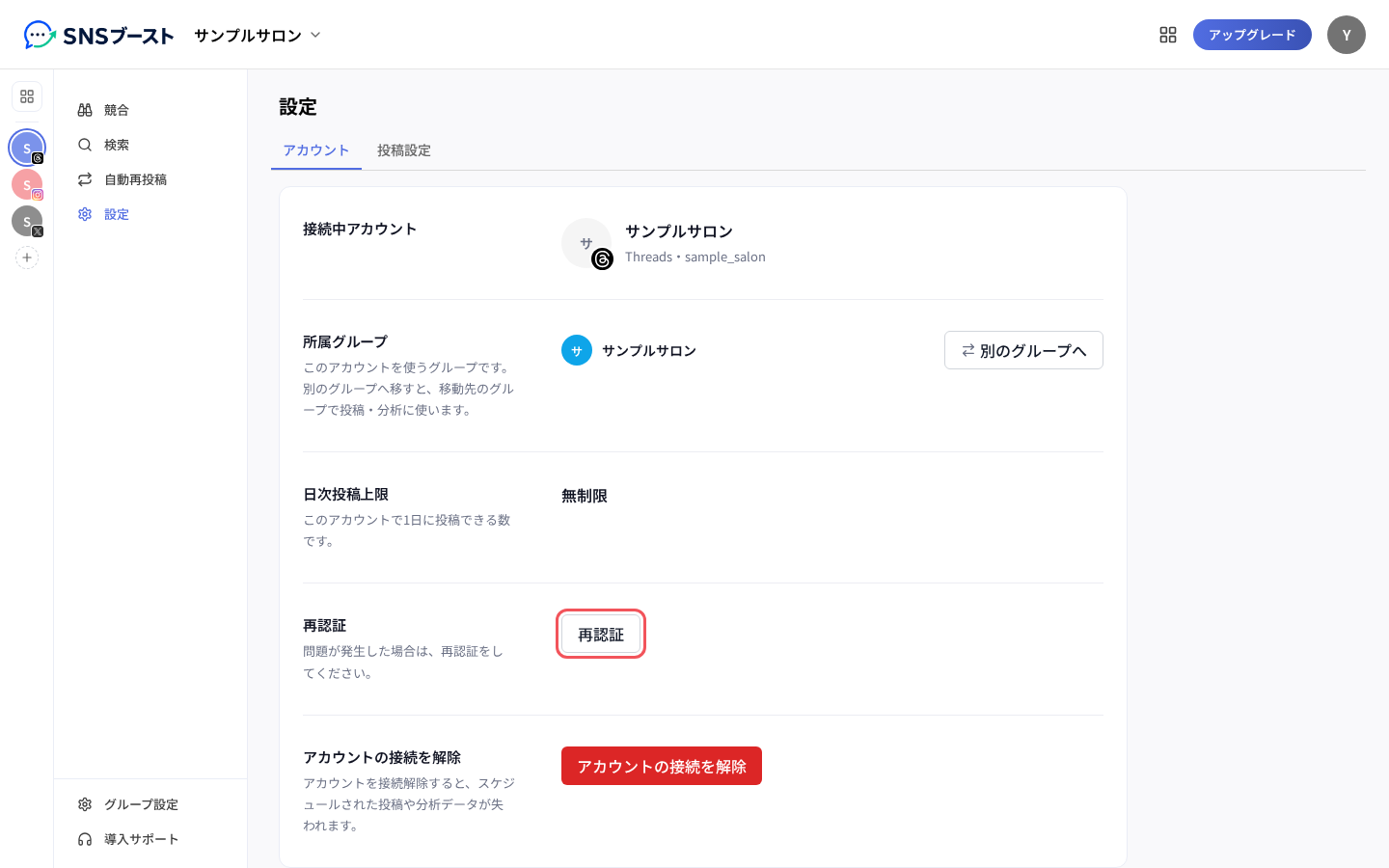1389x868 pixels.
Task: Click the アップグレード button
Action: coord(1252,35)
